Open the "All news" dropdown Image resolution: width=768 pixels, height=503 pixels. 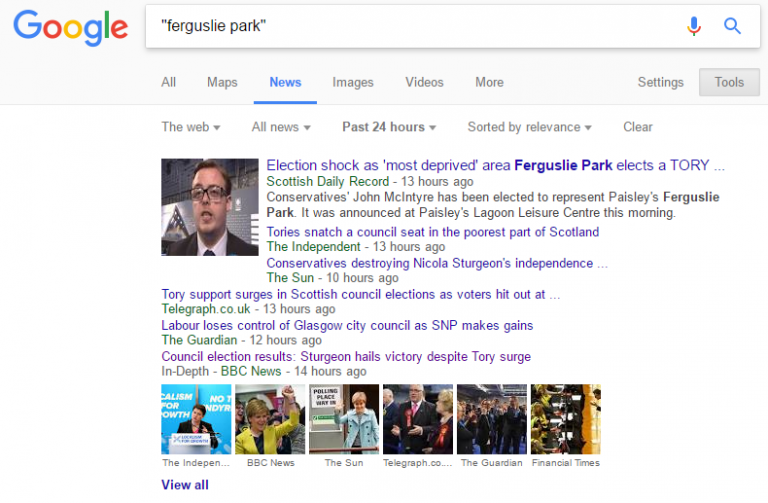point(280,127)
